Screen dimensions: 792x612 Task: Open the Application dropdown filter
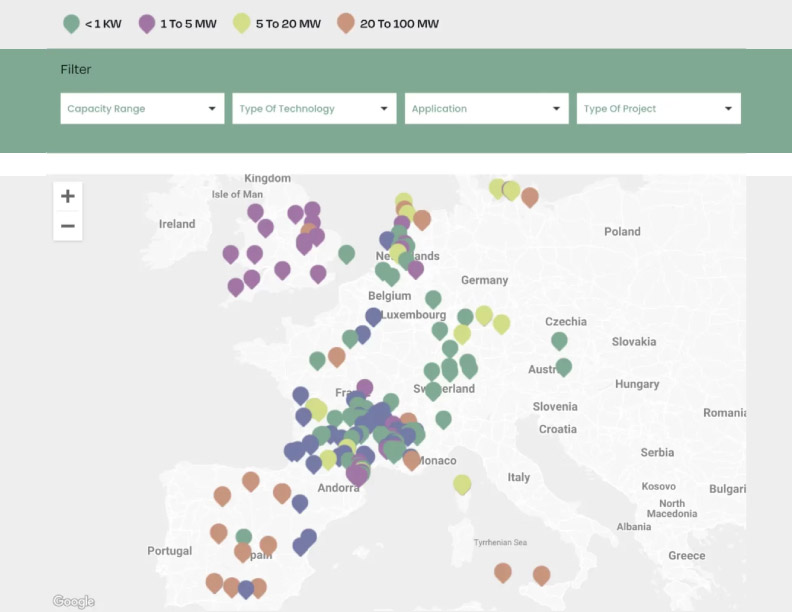[x=486, y=109]
